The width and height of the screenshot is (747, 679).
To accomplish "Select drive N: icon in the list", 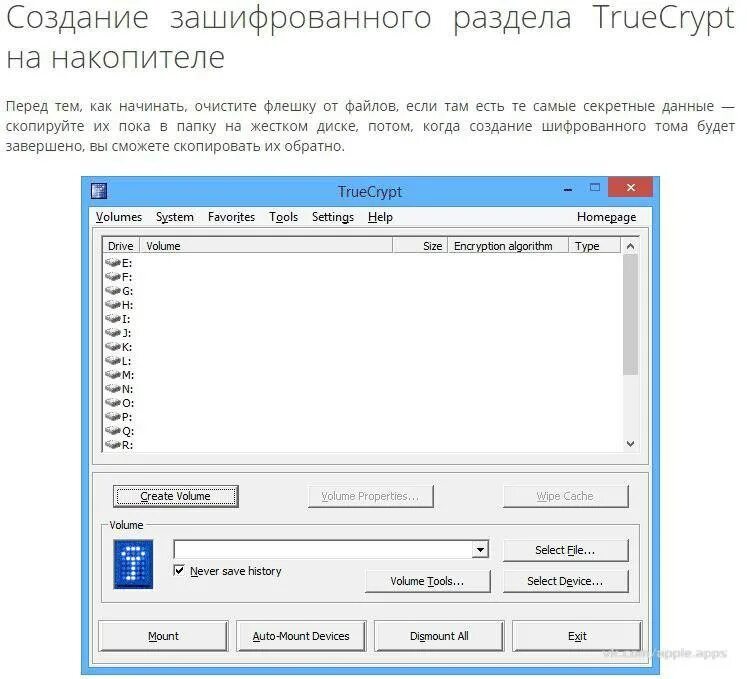I will (x=113, y=388).
